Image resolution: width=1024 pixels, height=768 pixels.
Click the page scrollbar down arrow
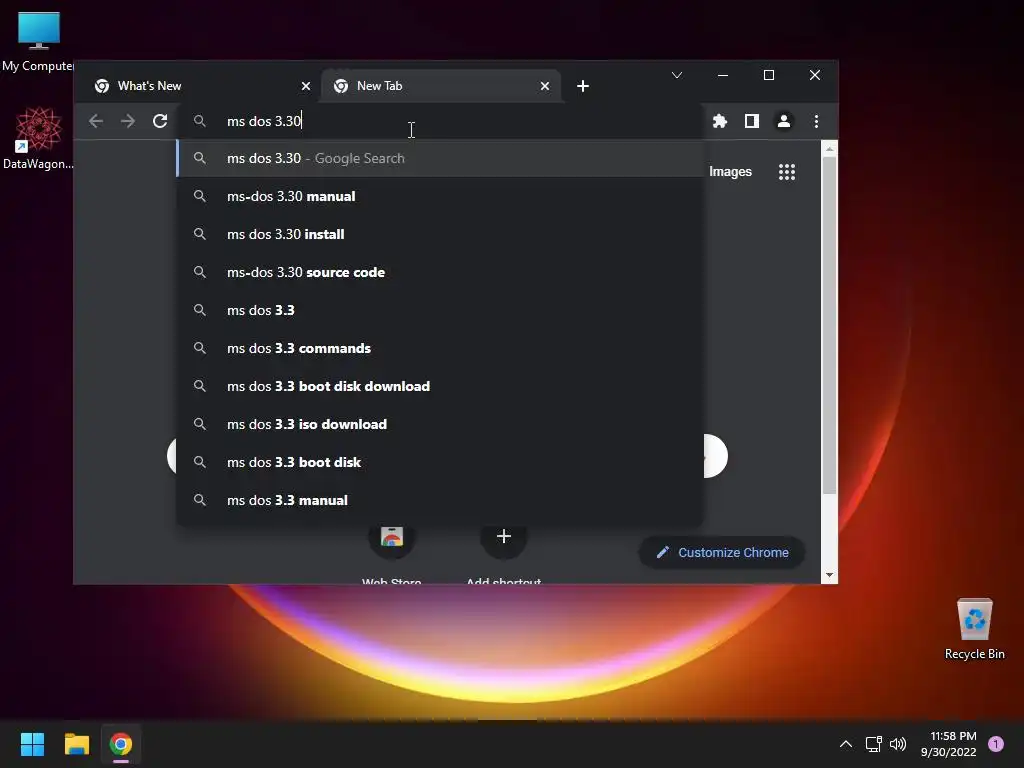point(829,575)
